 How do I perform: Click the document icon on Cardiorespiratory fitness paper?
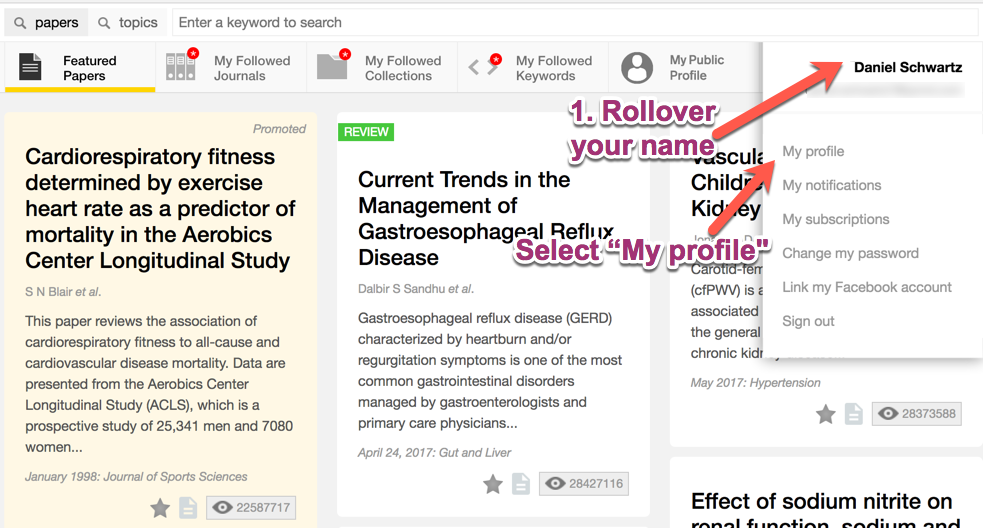point(188,508)
